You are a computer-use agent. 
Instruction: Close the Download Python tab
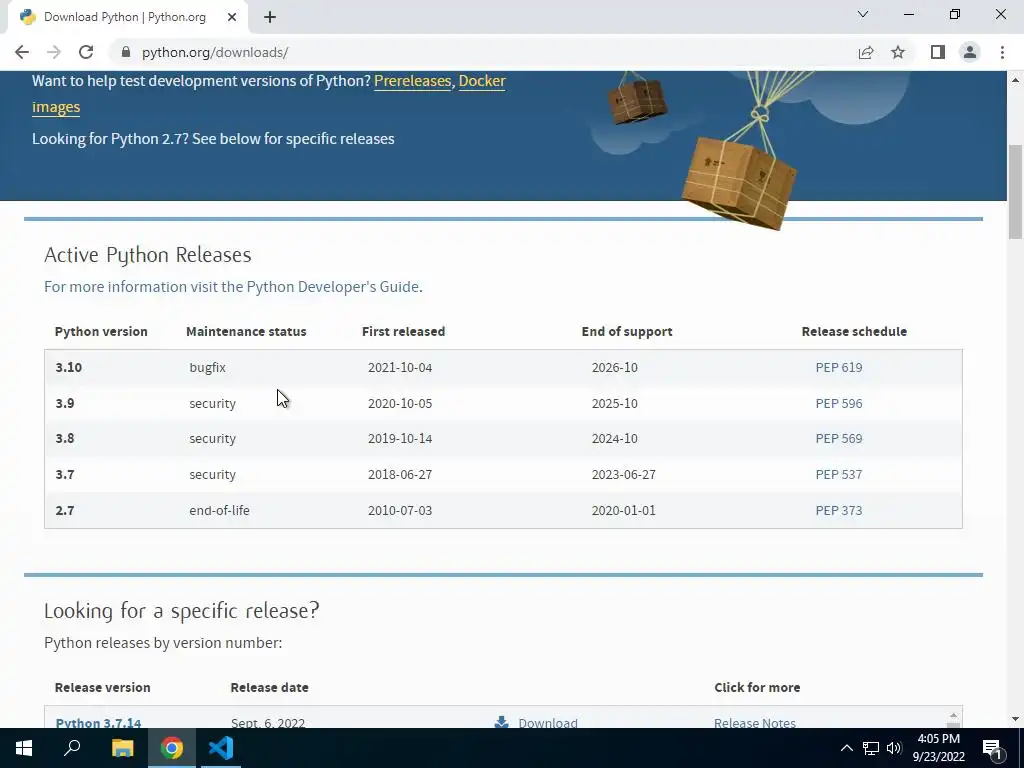click(232, 17)
